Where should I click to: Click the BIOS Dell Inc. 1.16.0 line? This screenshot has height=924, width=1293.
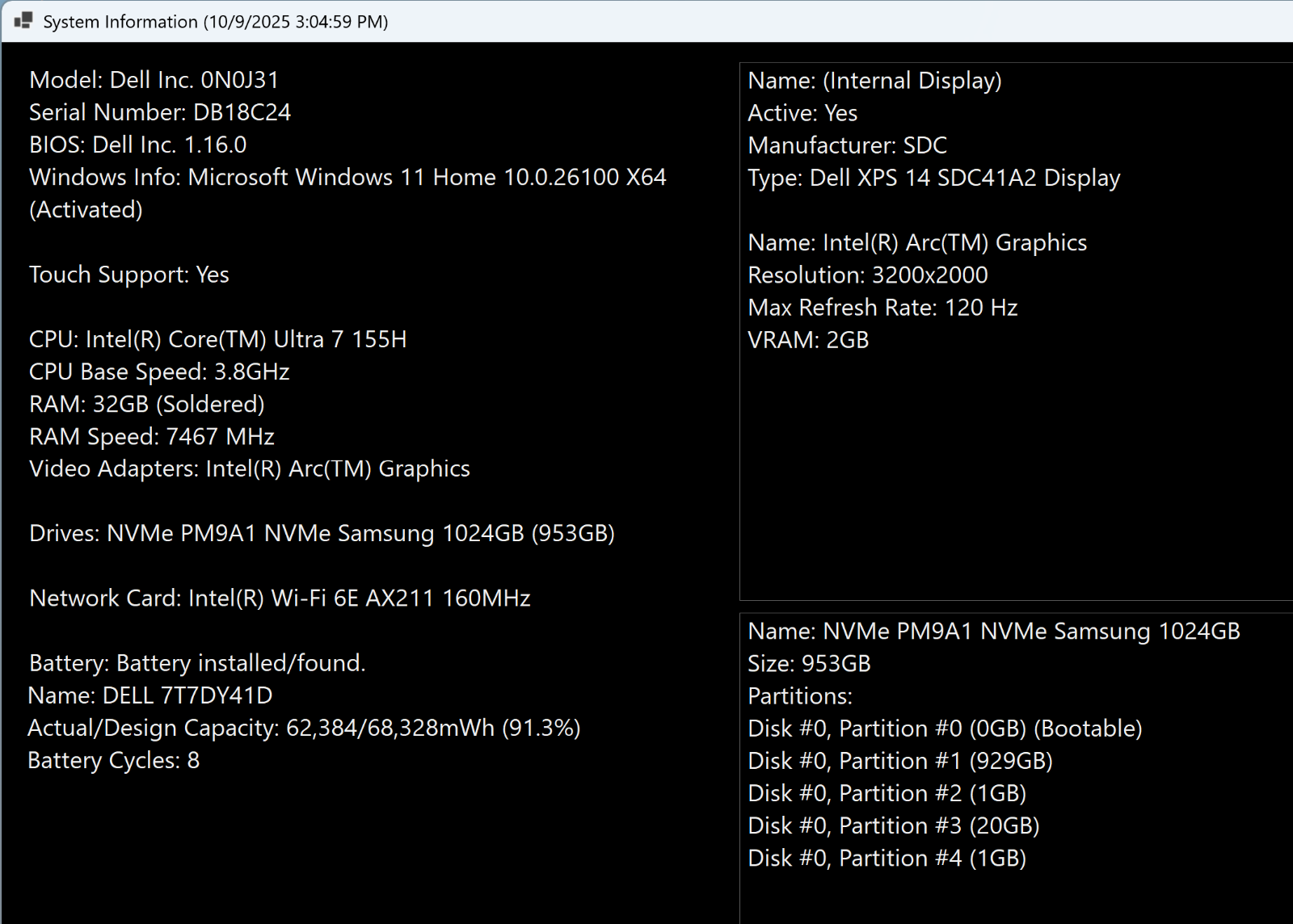[x=137, y=145]
